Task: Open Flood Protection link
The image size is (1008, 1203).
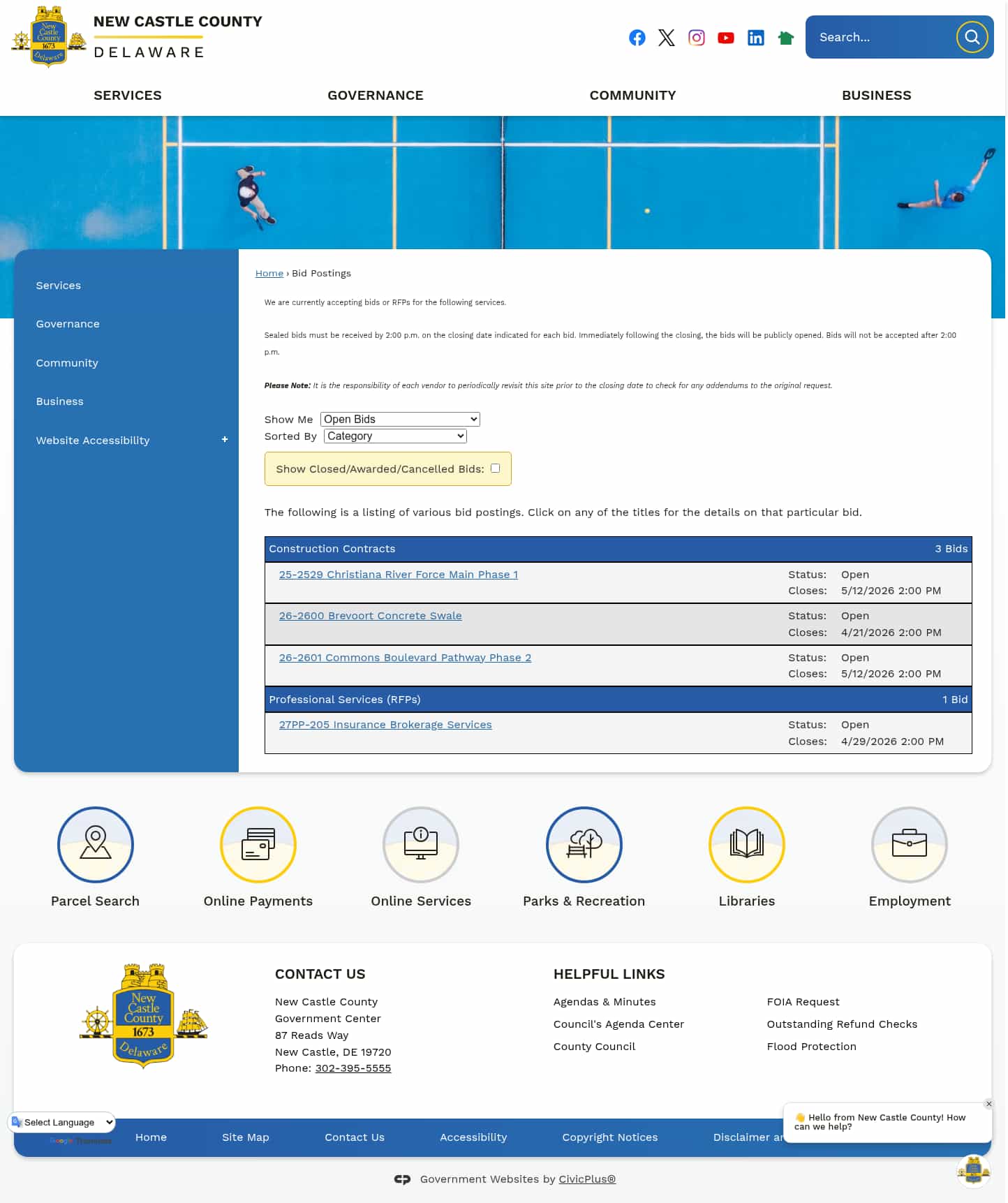Action: (812, 1047)
